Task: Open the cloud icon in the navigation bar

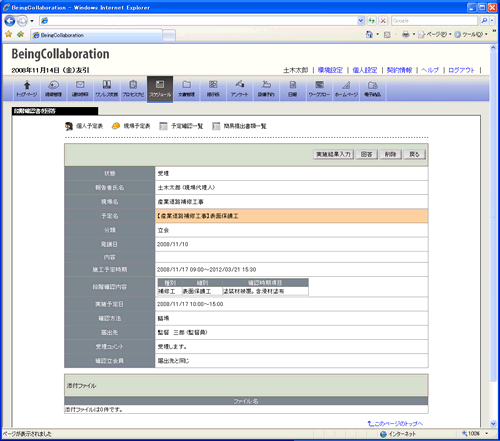Action: (53, 89)
